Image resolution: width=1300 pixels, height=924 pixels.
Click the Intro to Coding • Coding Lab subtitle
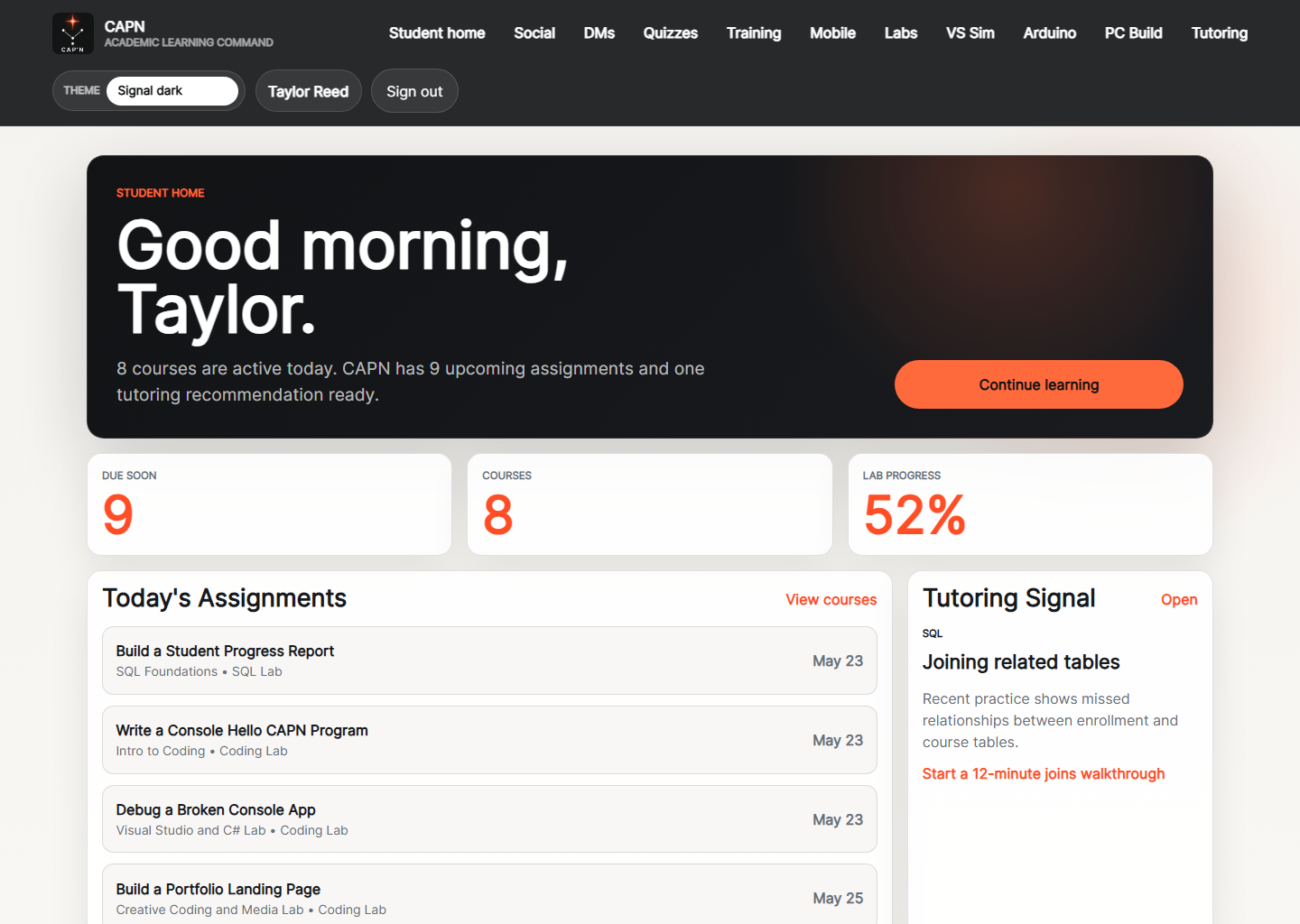click(202, 752)
